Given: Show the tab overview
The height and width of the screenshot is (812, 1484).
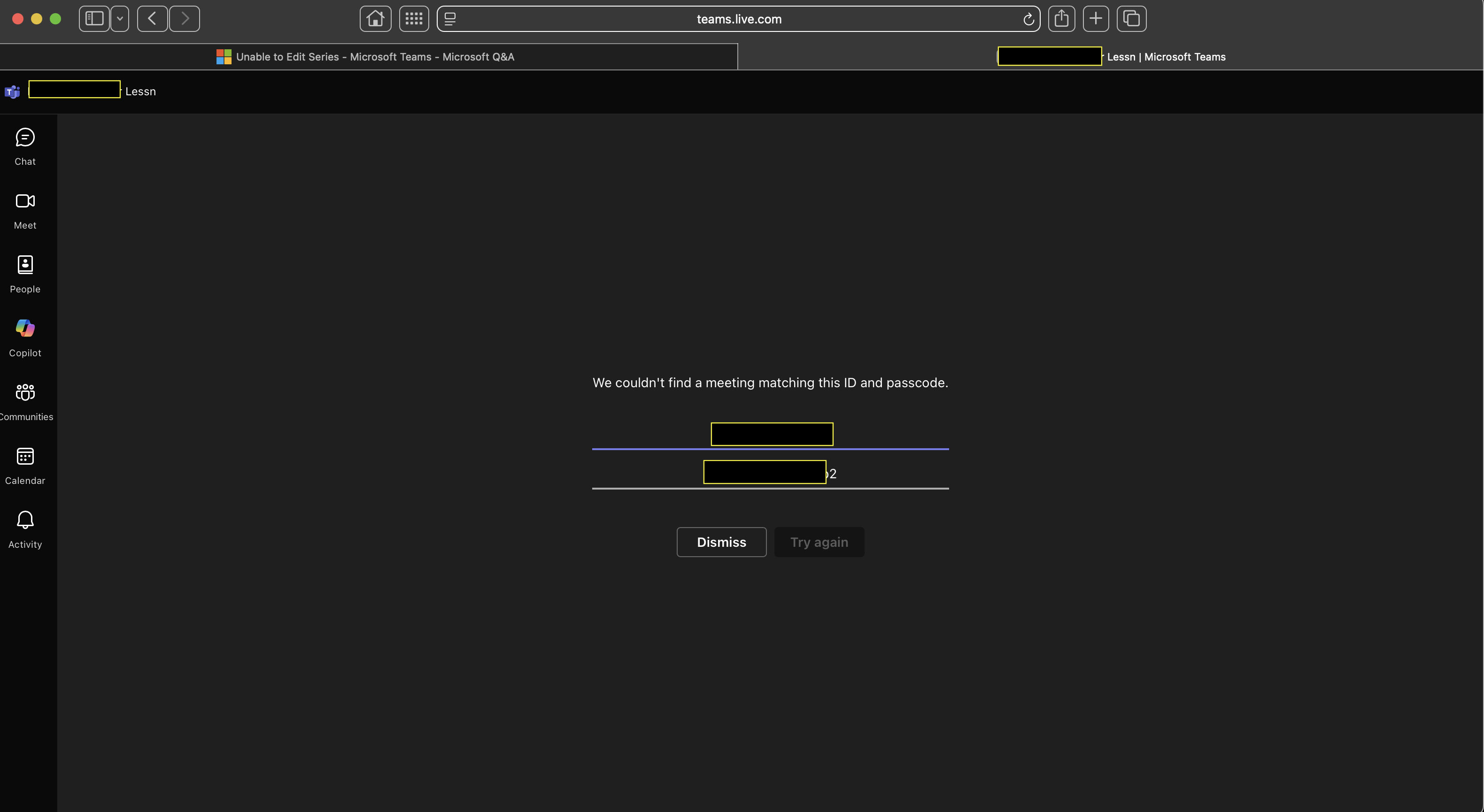Looking at the screenshot, I should 1131,18.
